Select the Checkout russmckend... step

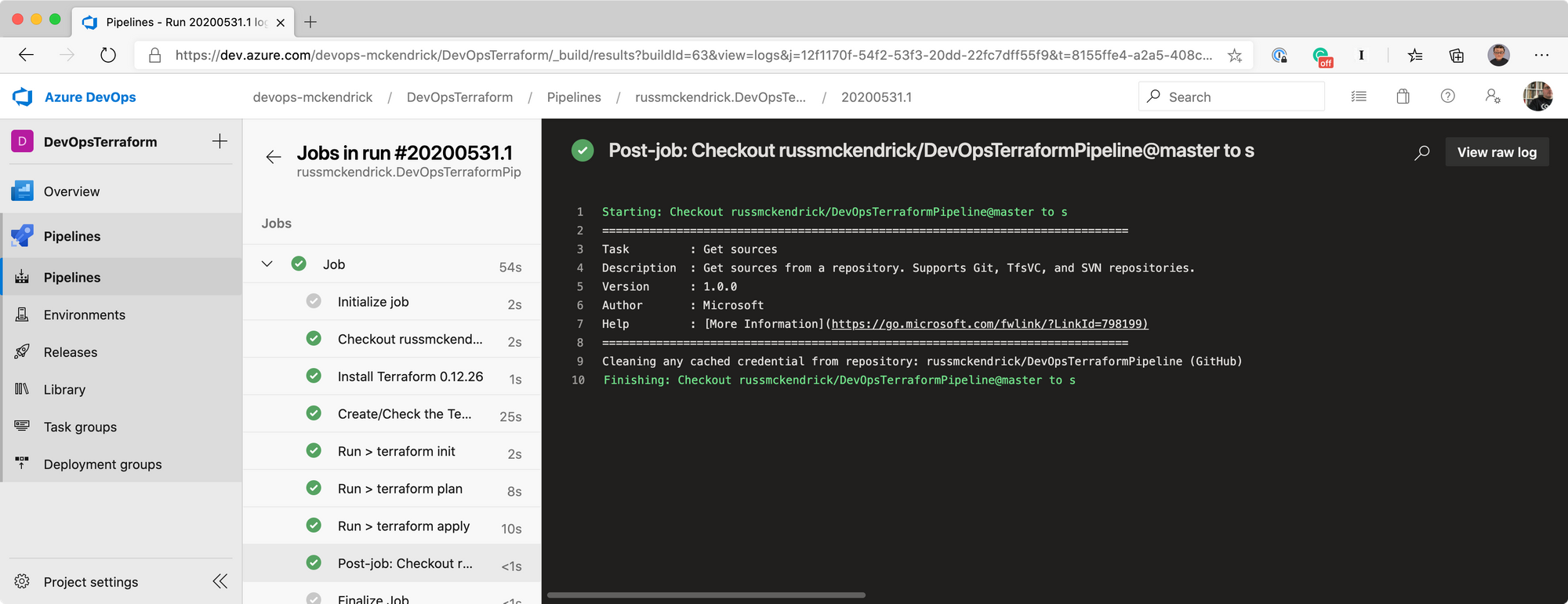coord(392,339)
